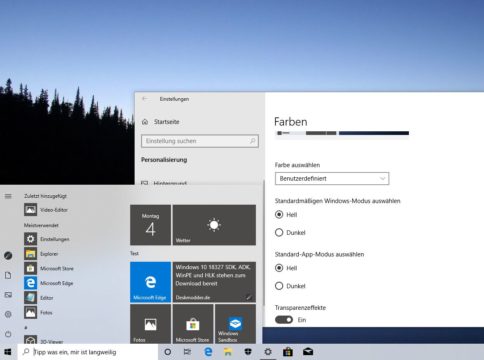The height and width of the screenshot is (360, 484).
Task: Open File Explorer from the taskbar
Action: (x=228, y=352)
